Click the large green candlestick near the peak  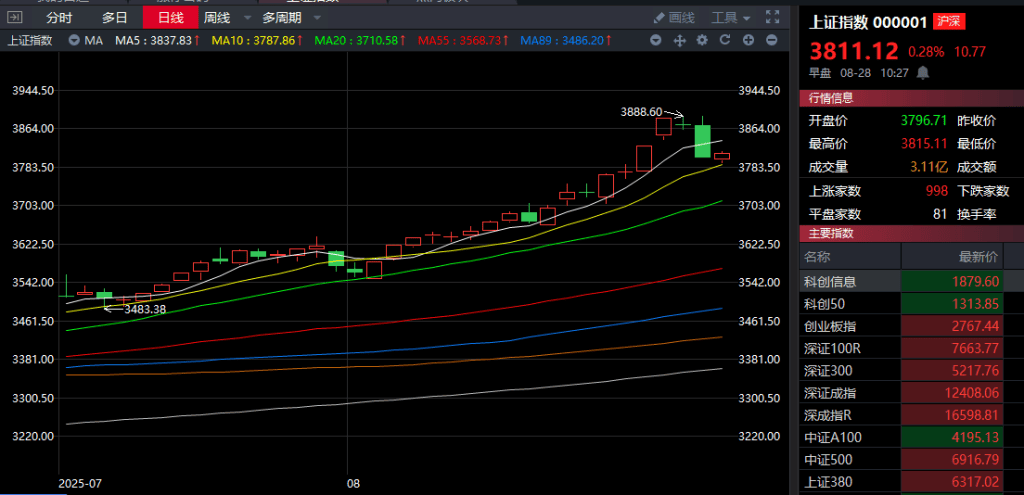pyautogui.click(x=702, y=141)
